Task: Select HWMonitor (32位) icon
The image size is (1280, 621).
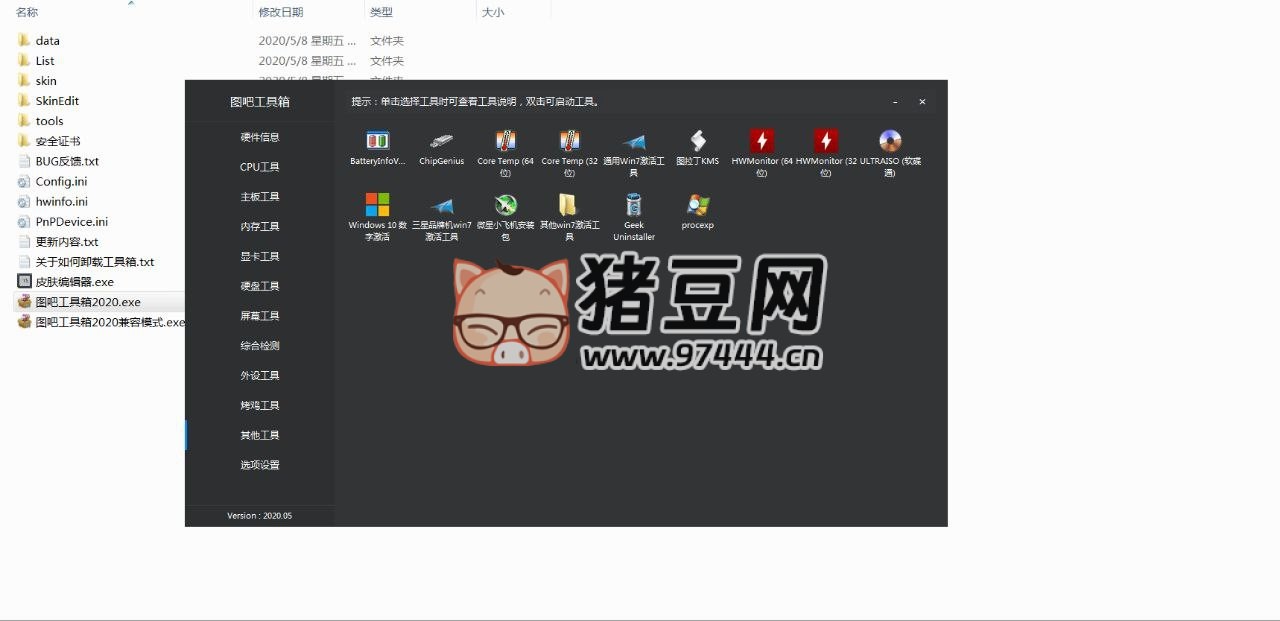Action: (x=825, y=141)
